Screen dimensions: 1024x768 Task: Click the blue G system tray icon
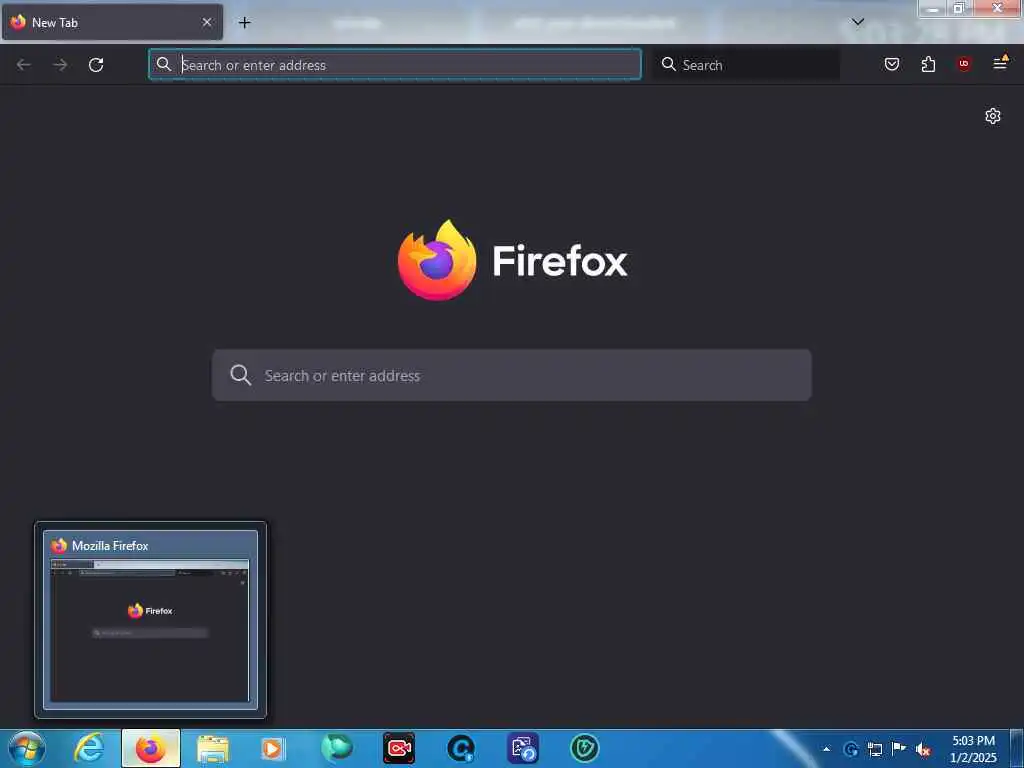coord(850,749)
